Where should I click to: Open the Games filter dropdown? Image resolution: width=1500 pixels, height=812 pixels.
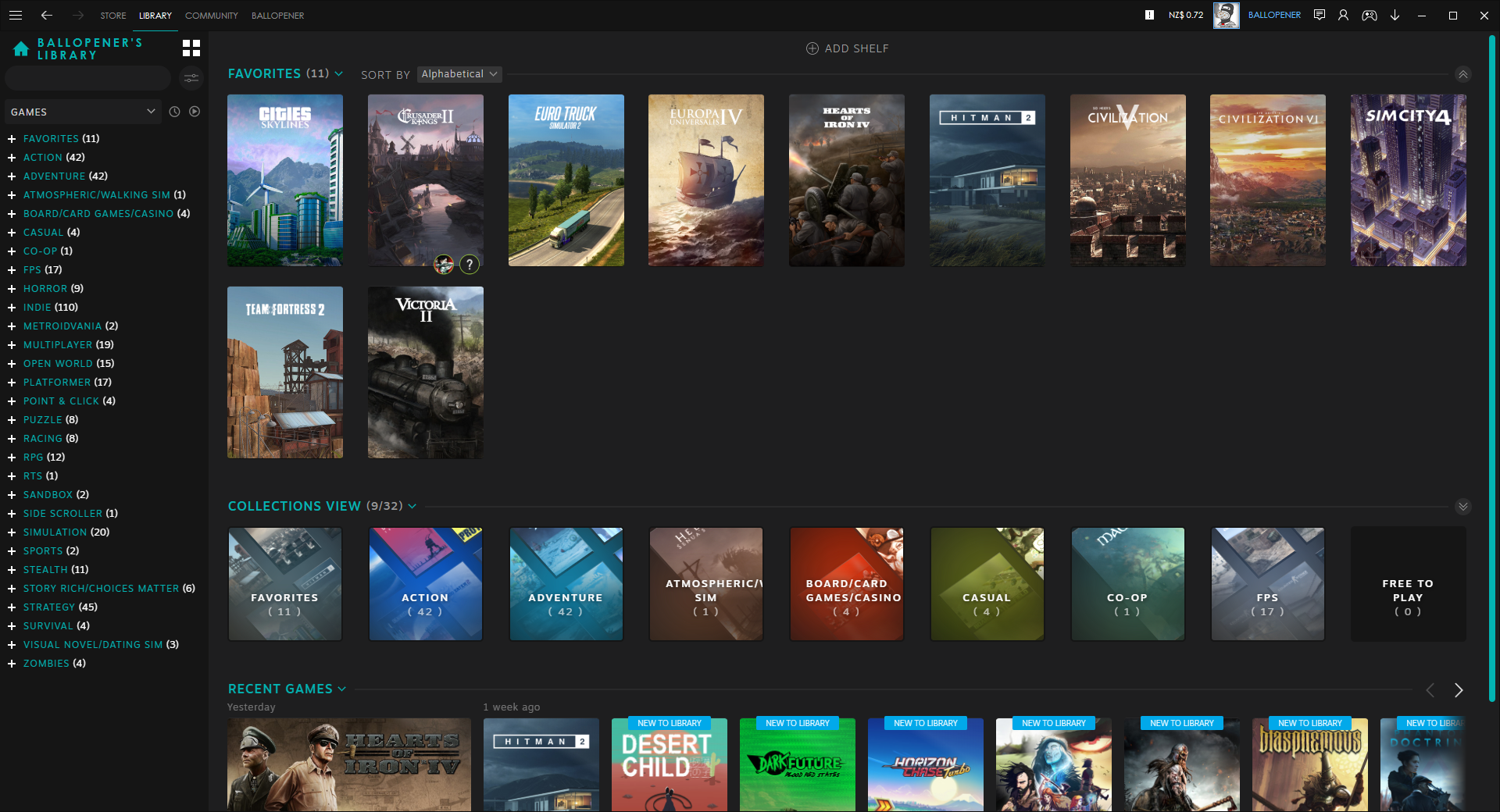click(x=83, y=112)
